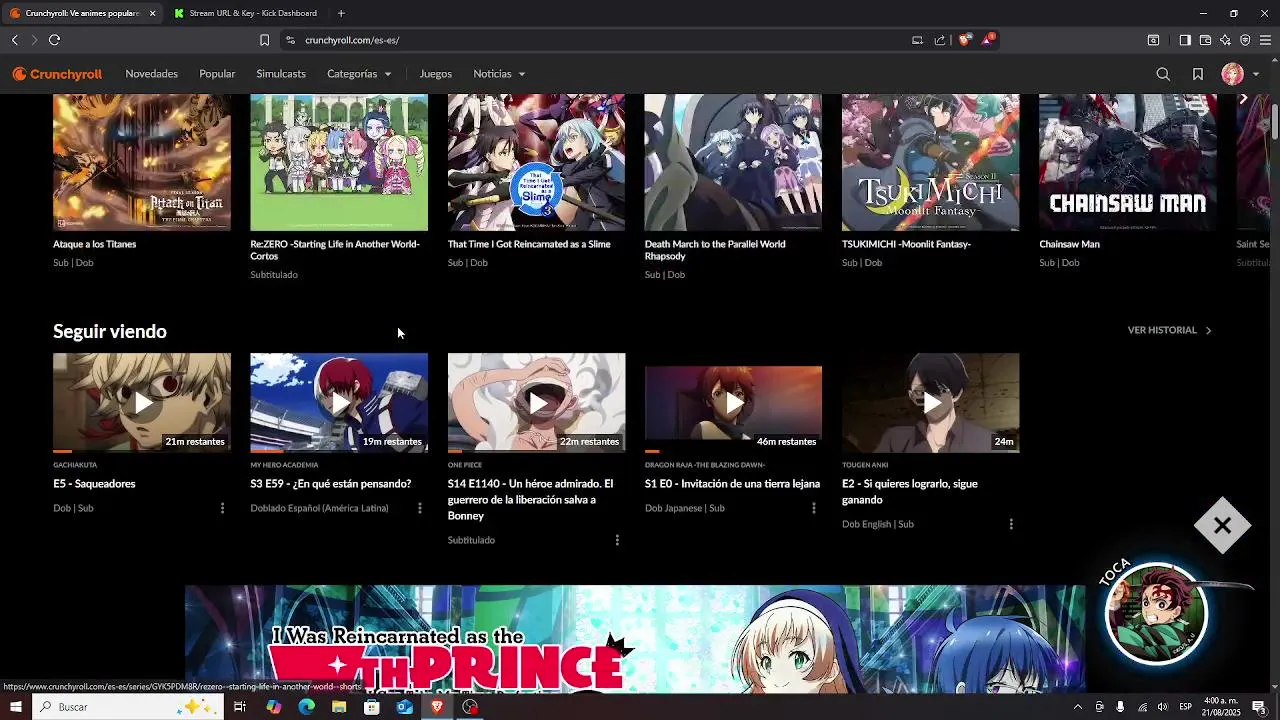1280x720 pixels.
Task: Expand the Noticias dropdown
Action: pos(499,74)
